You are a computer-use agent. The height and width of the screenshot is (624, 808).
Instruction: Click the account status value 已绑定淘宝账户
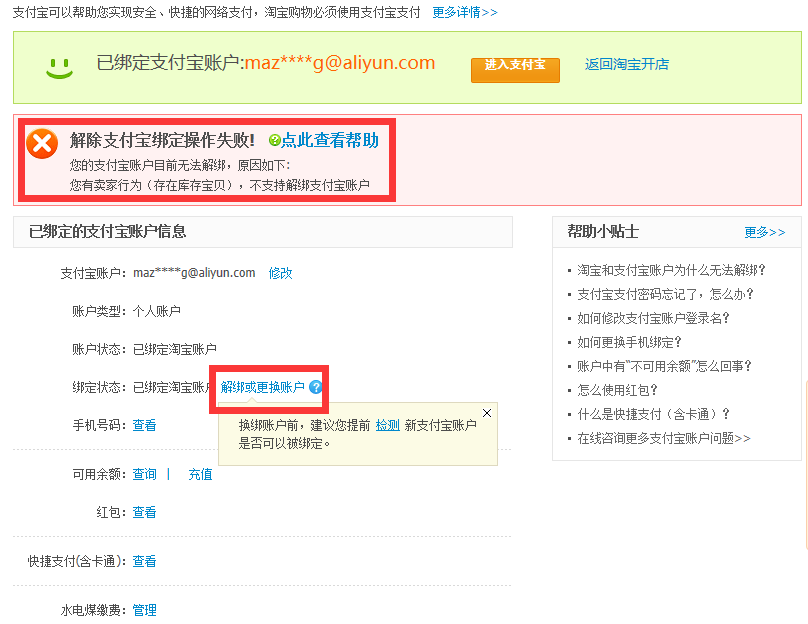175,349
